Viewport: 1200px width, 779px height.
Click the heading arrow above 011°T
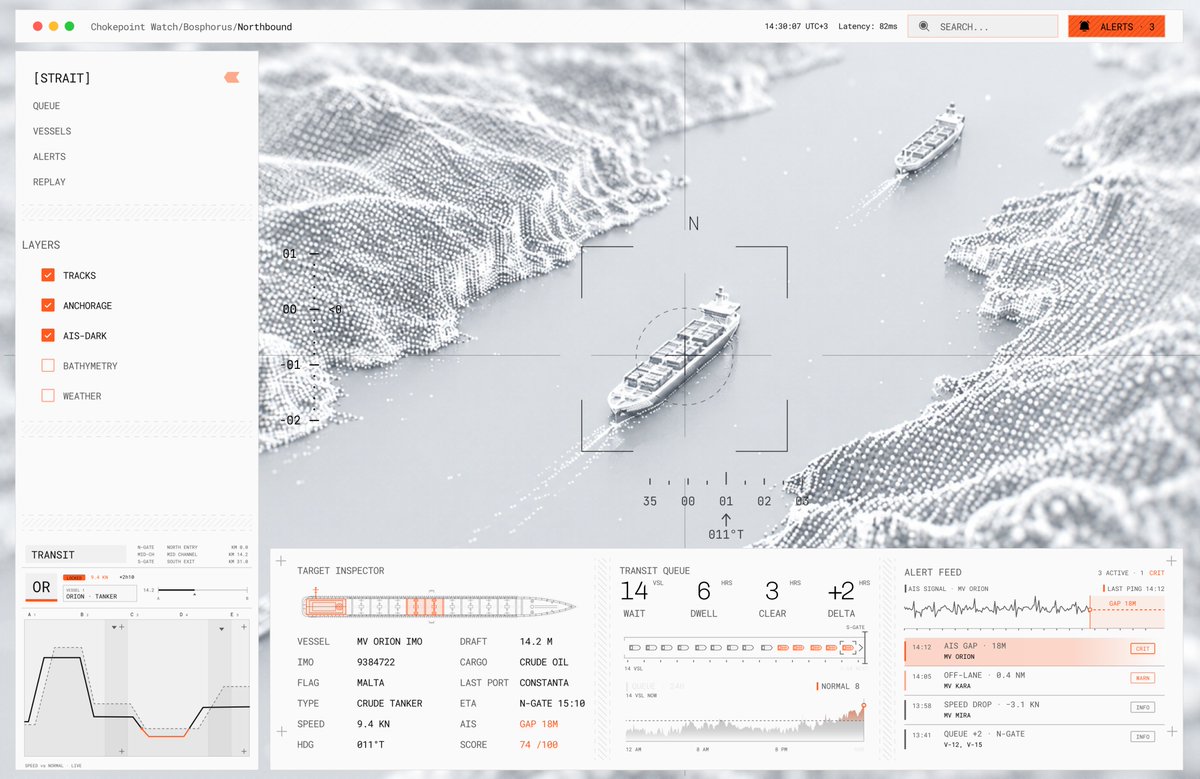(726, 519)
